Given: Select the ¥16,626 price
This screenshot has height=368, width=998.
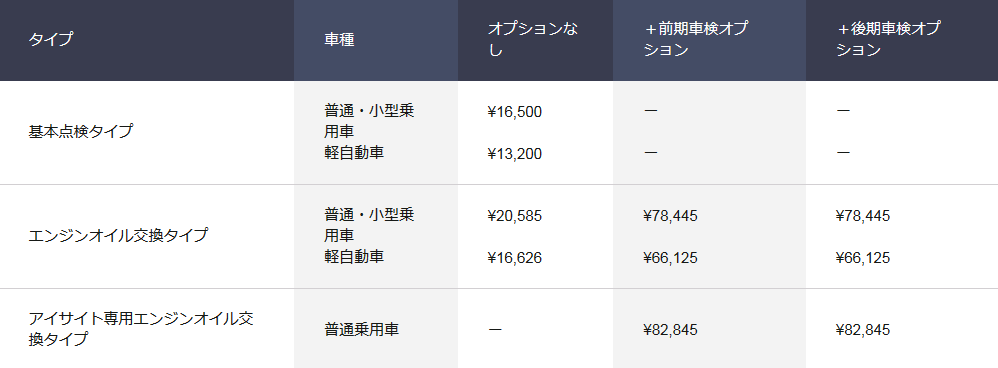Looking at the screenshot, I should coord(515,258).
